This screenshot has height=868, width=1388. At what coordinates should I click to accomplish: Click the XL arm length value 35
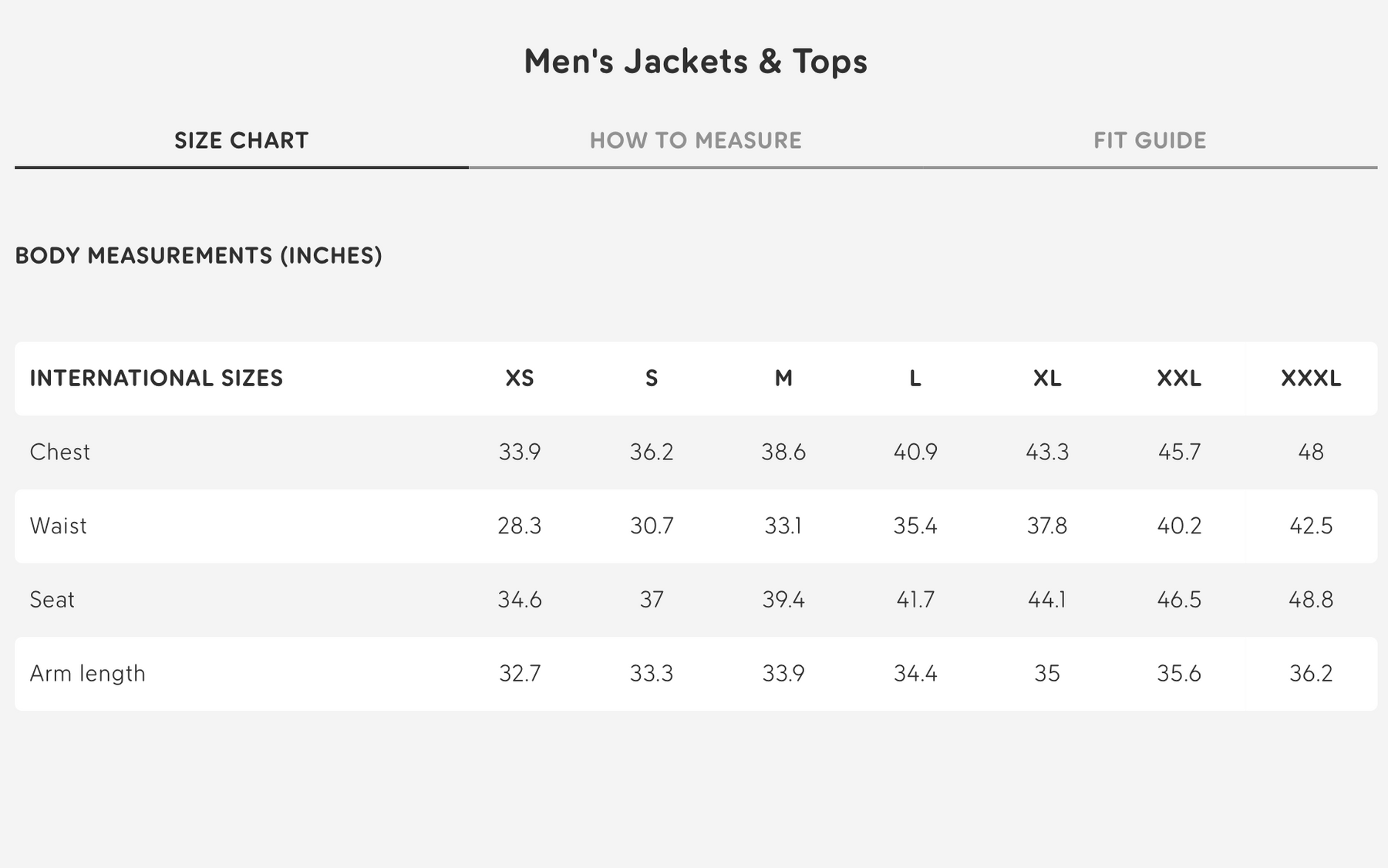(x=1047, y=674)
